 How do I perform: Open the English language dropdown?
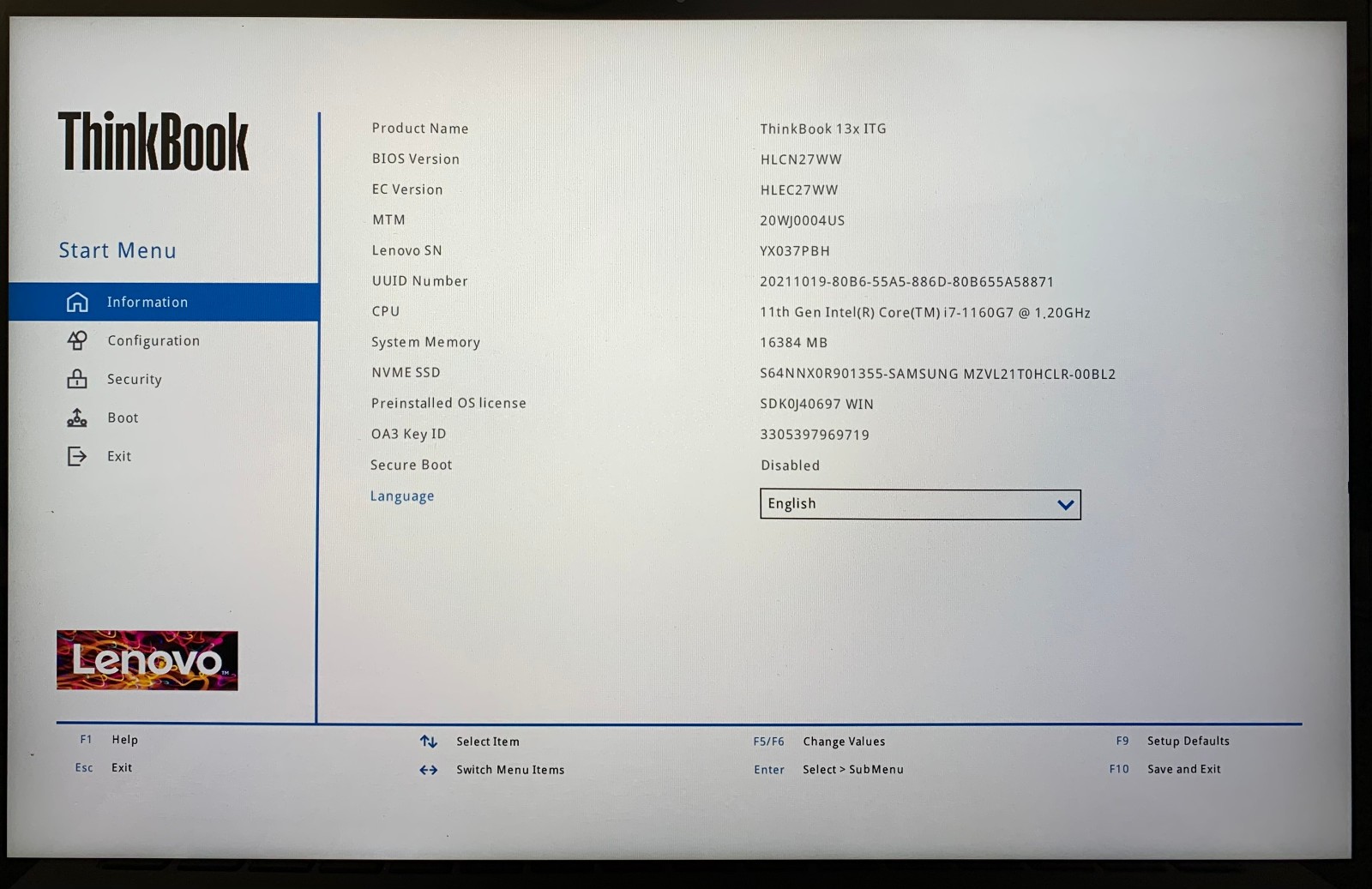pos(920,504)
